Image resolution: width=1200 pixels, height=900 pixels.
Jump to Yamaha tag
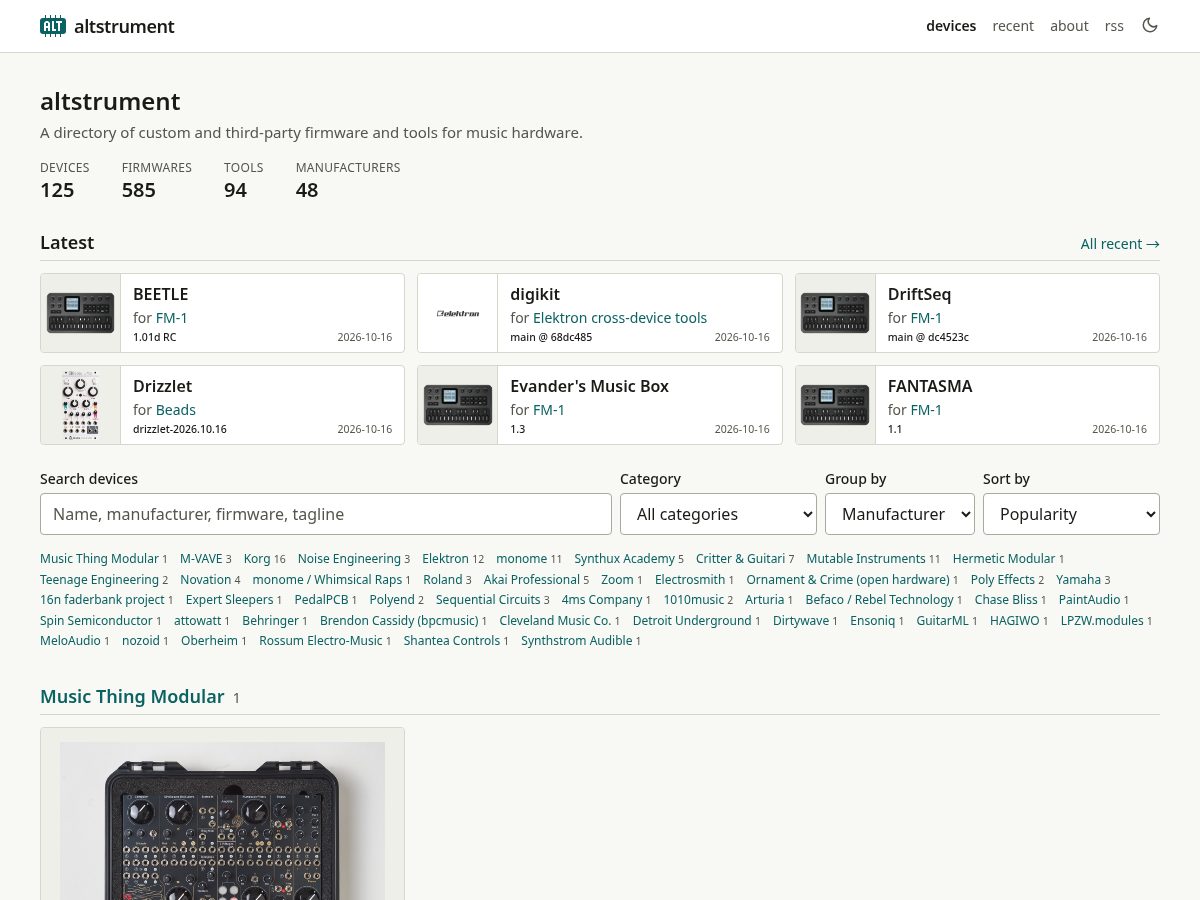1078,580
